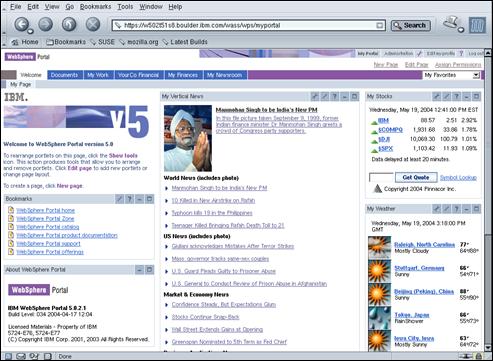
Task: Click the edit icon on Bookmarks portlet
Action: [119, 199]
